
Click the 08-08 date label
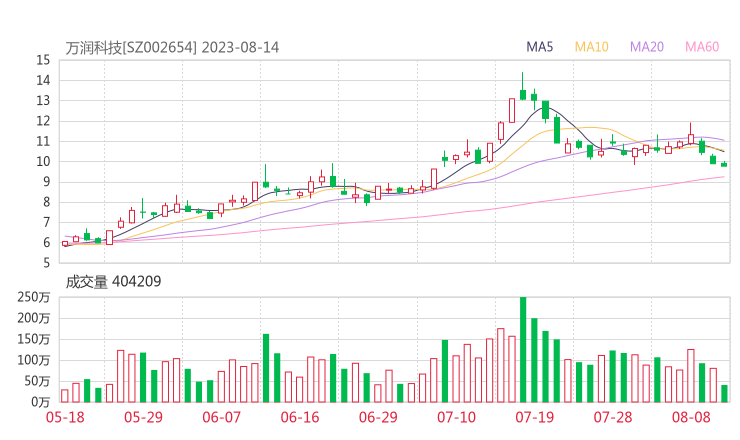pyautogui.click(x=691, y=417)
